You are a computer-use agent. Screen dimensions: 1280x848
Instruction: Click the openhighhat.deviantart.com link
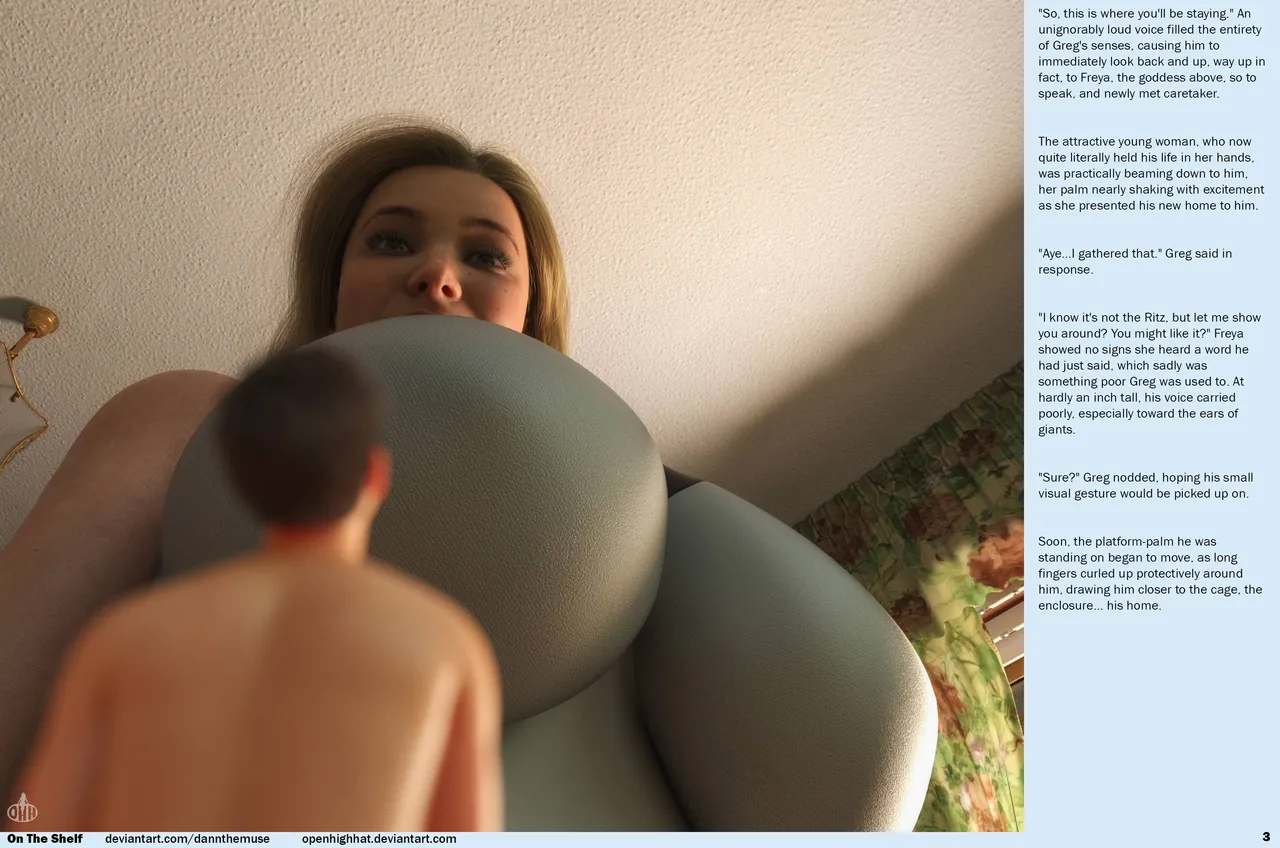(379, 839)
